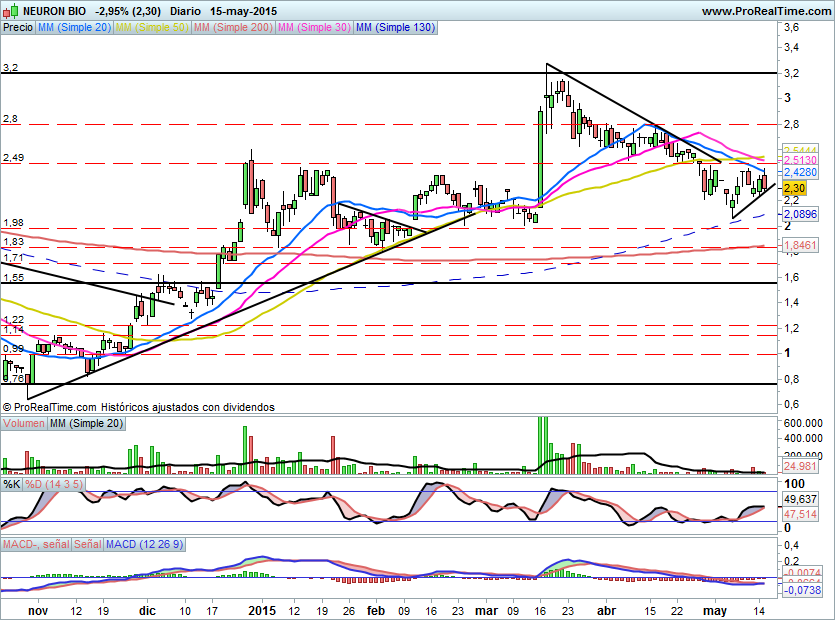Click the red MM (Simple 200) label

tap(231, 28)
